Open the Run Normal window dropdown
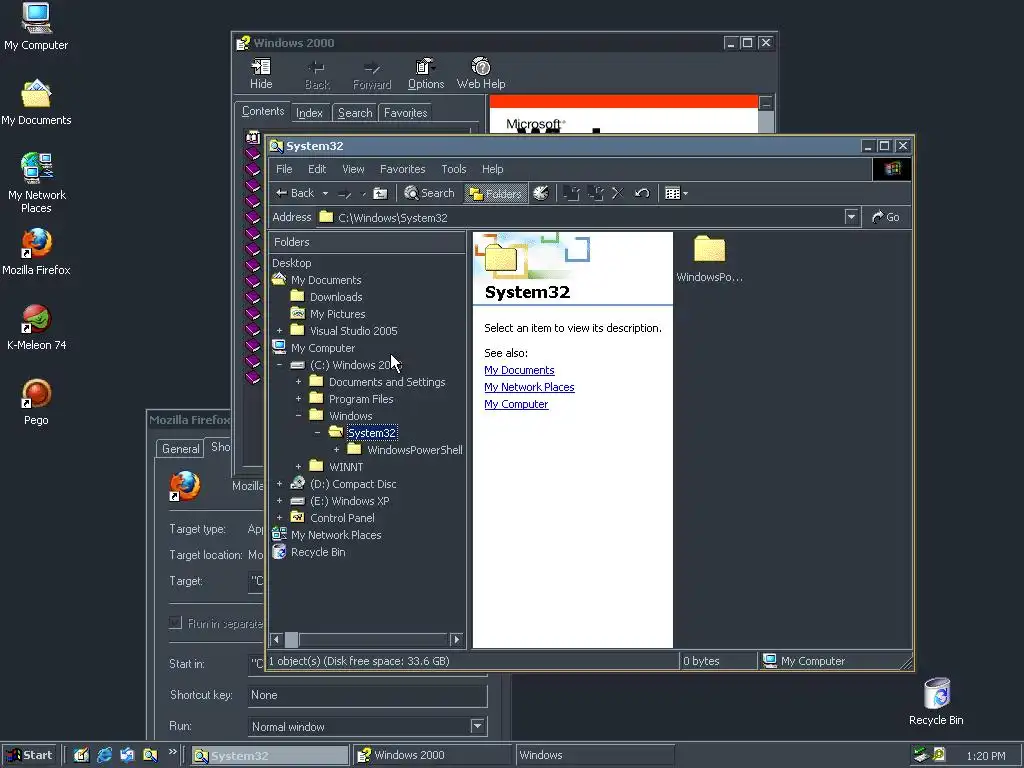This screenshot has width=1024, height=768. pyautogui.click(x=477, y=726)
